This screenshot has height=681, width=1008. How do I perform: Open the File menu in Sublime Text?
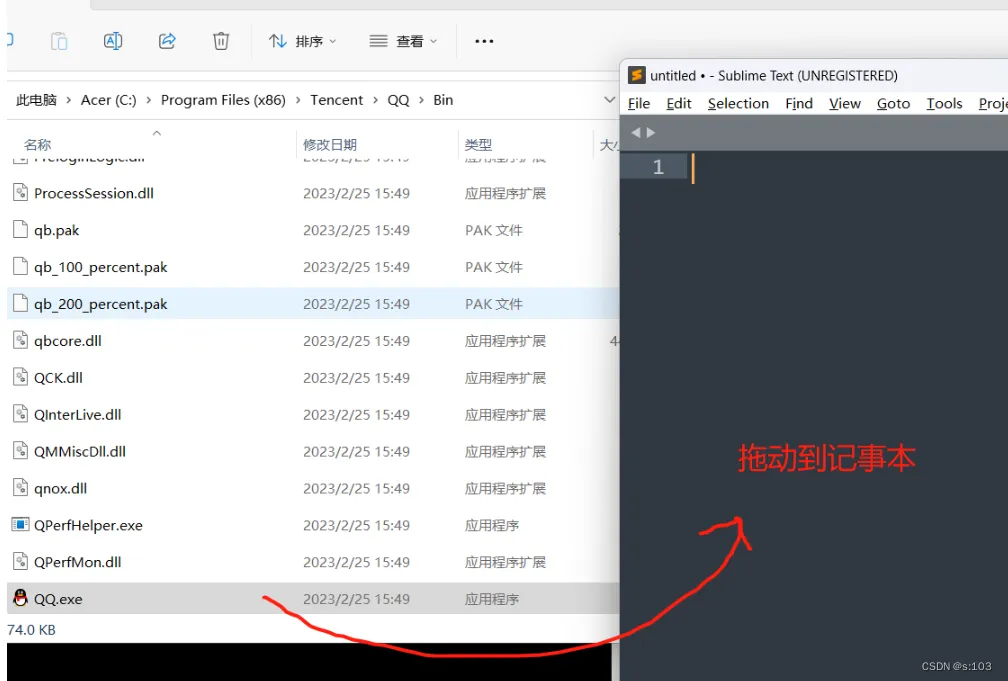click(638, 103)
